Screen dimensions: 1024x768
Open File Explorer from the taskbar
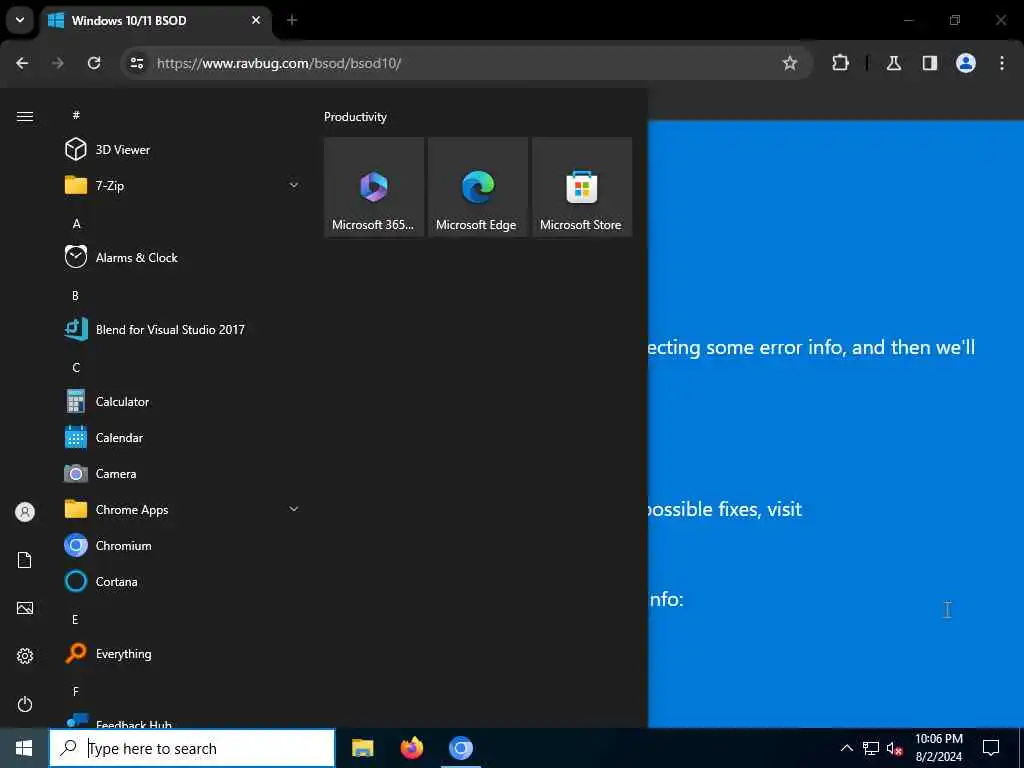(x=362, y=748)
